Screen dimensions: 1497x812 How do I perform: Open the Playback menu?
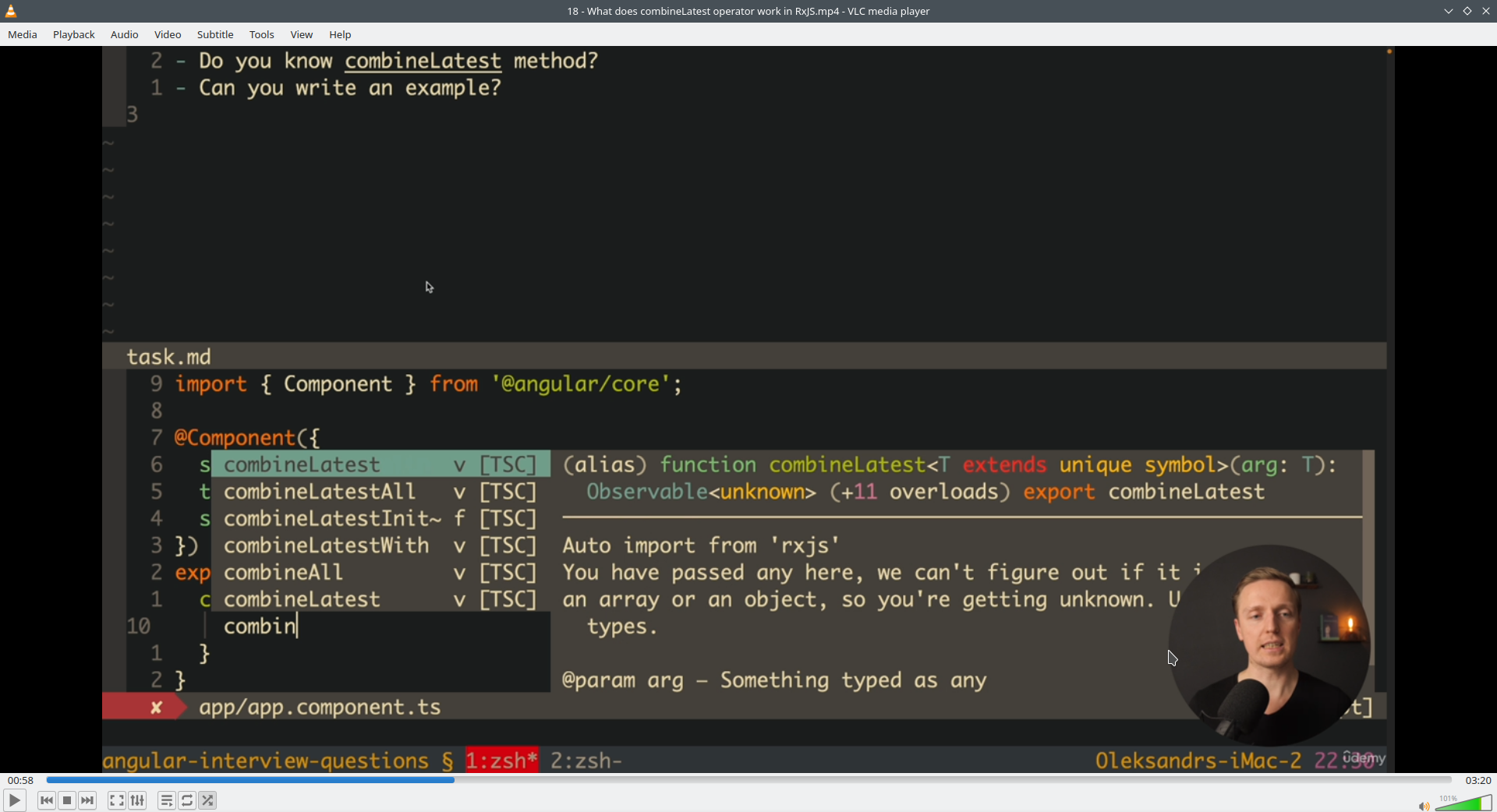tap(74, 34)
